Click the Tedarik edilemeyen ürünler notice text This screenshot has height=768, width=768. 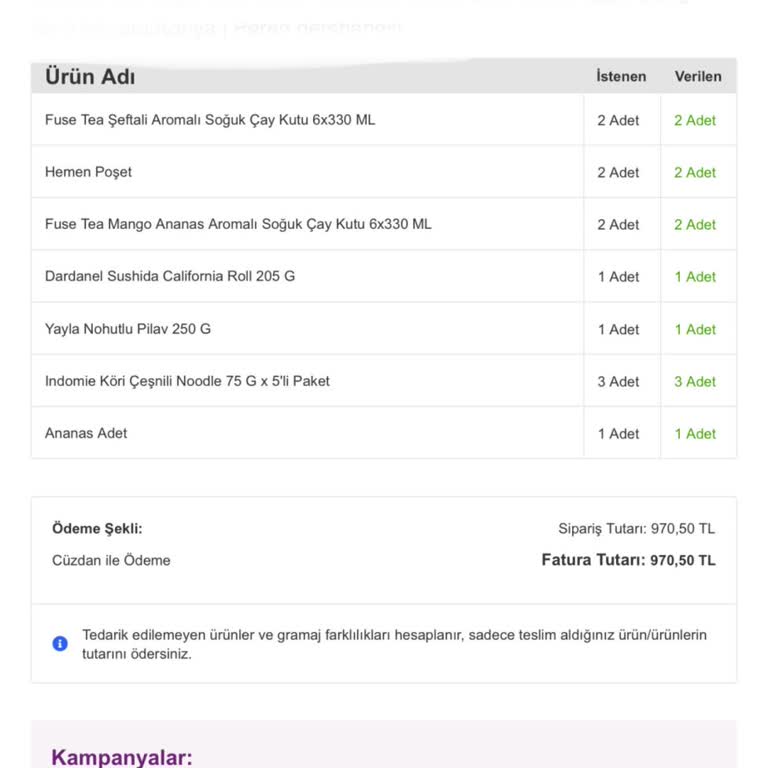coord(394,644)
